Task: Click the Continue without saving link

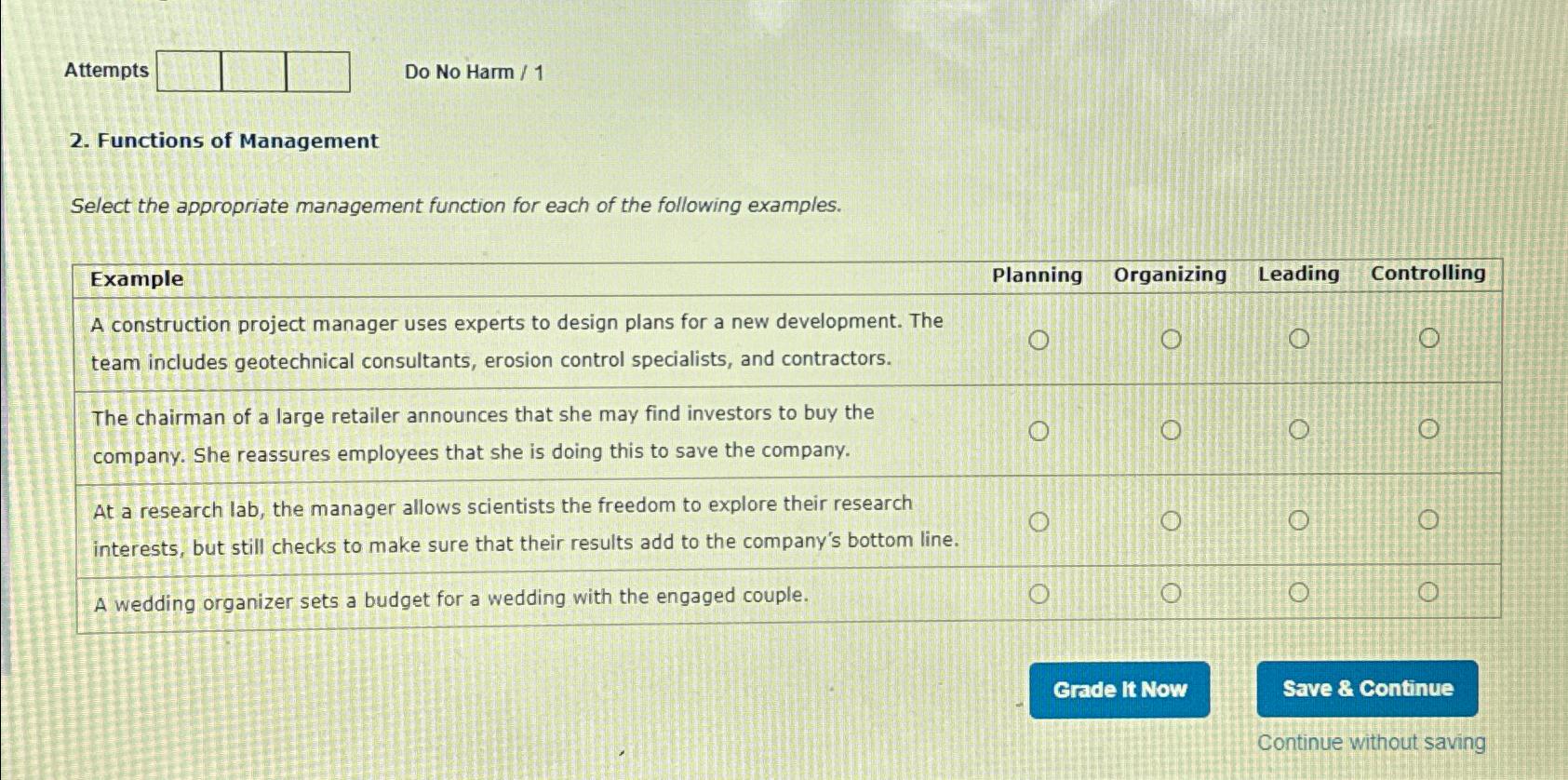Action: pos(1371,742)
